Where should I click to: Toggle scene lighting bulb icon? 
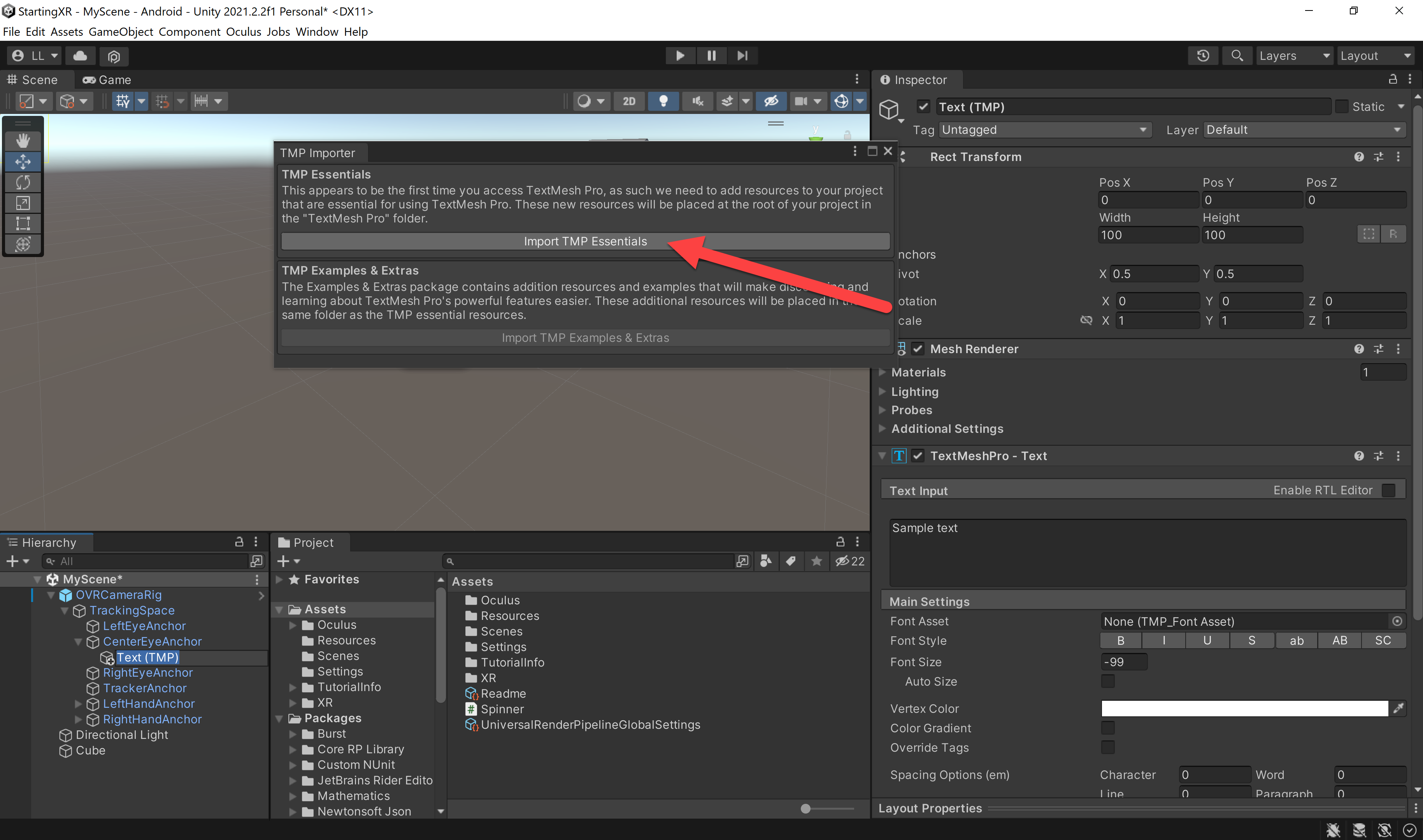[x=663, y=101]
